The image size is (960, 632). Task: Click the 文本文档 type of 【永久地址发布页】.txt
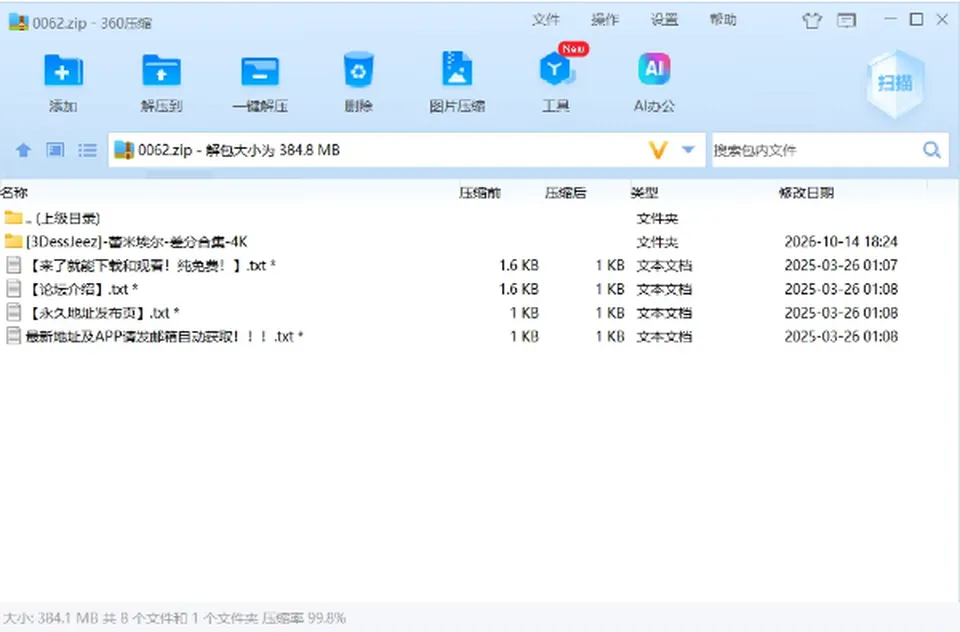point(664,313)
